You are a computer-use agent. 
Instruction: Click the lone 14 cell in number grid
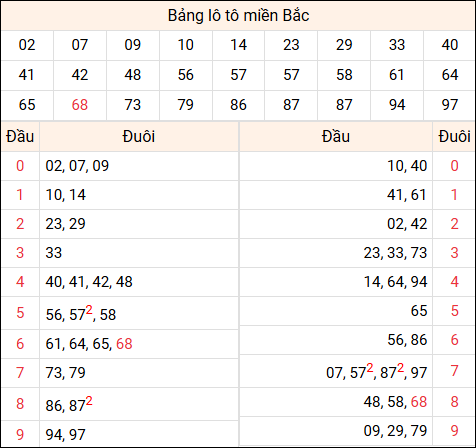tap(238, 45)
